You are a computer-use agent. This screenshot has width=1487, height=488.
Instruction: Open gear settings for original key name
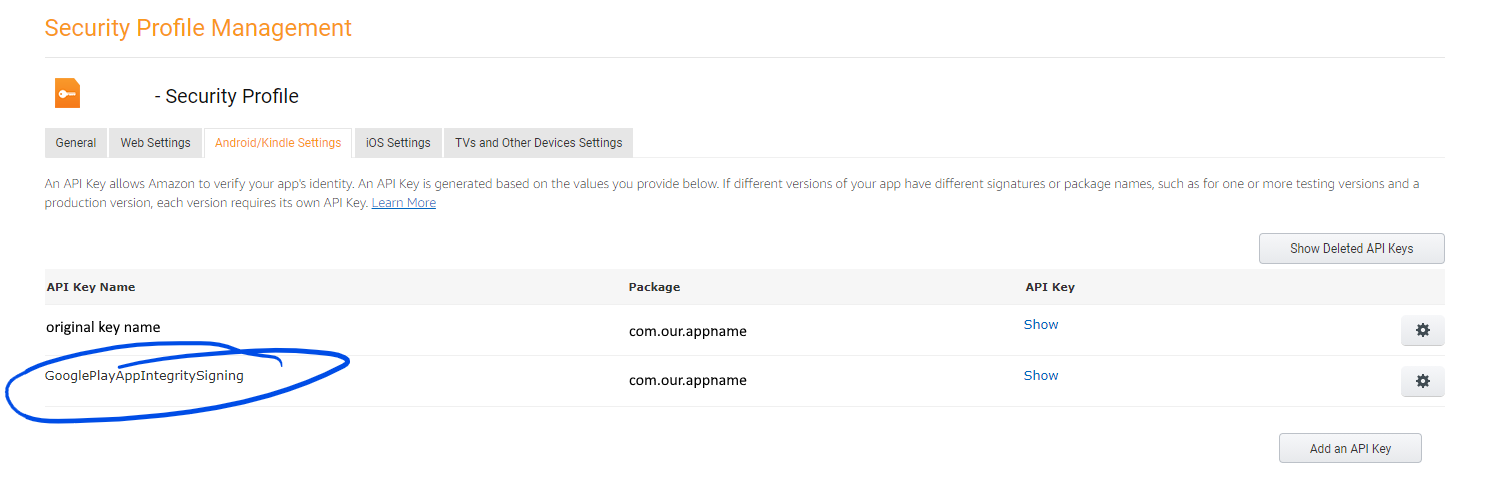pos(1422,330)
